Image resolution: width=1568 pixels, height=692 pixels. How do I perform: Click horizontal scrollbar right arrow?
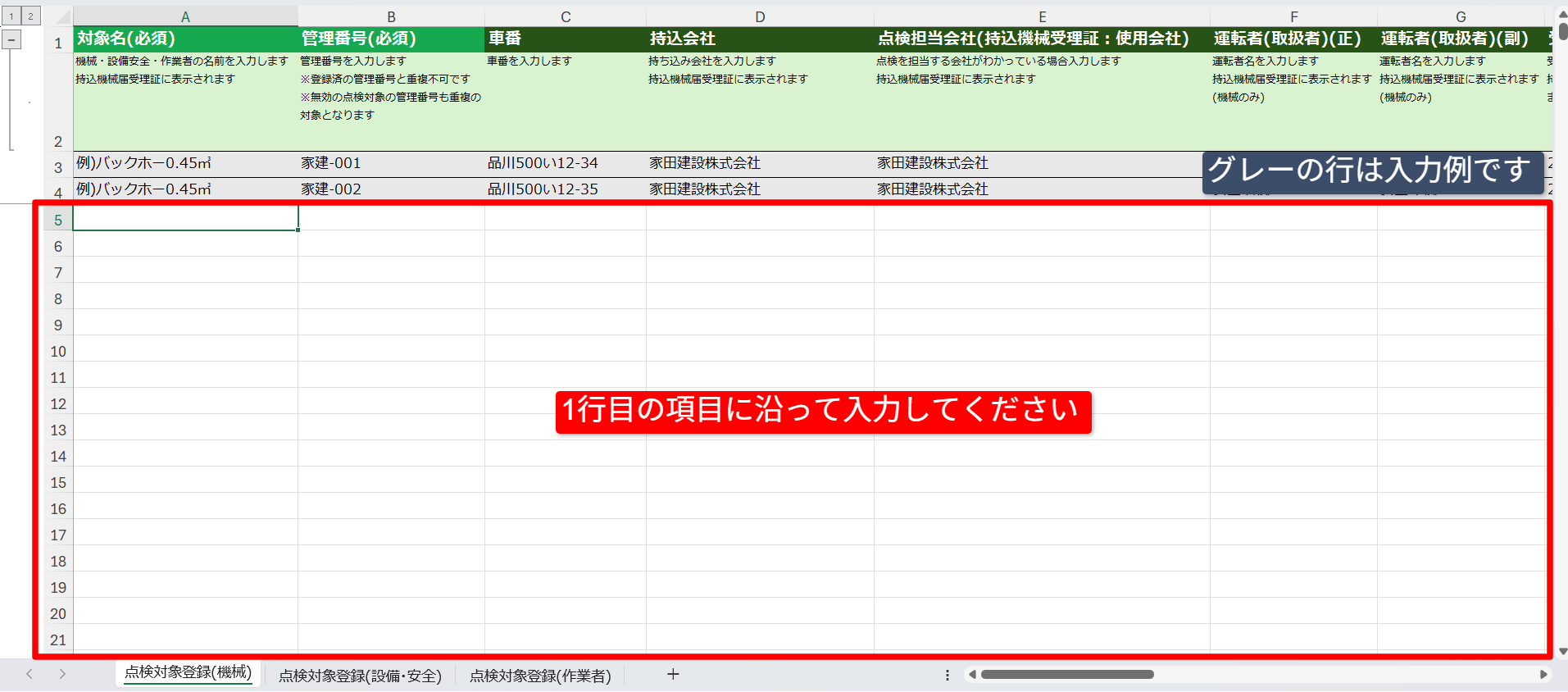point(1543,674)
